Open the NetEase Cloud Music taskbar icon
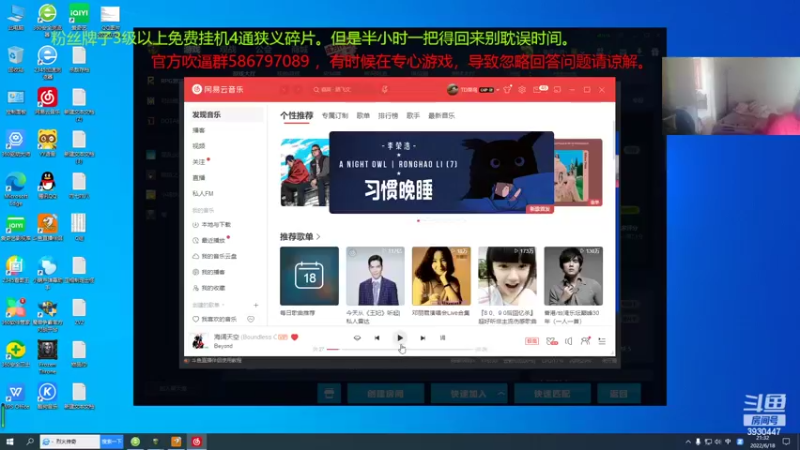 click(x=197, y=441)
